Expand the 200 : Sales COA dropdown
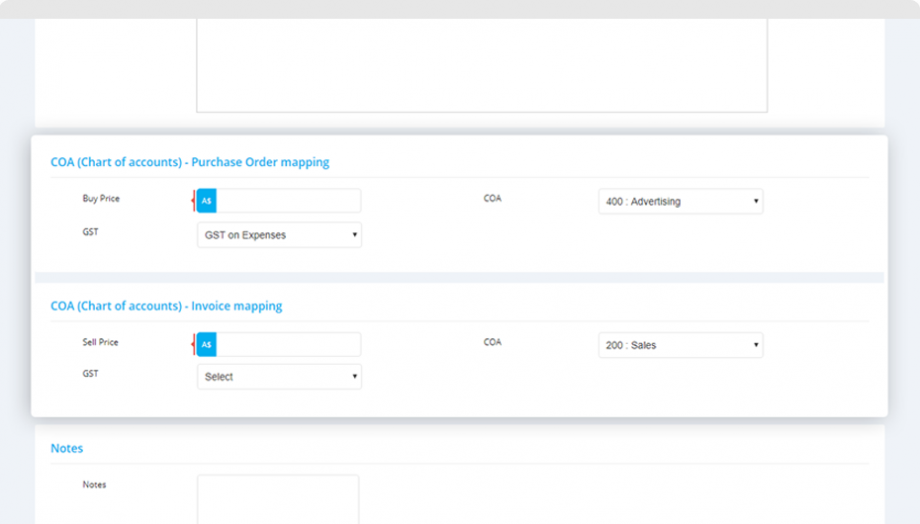Image resolution: width=920 pixels, height=524 pixels. (x=680, y=345)
